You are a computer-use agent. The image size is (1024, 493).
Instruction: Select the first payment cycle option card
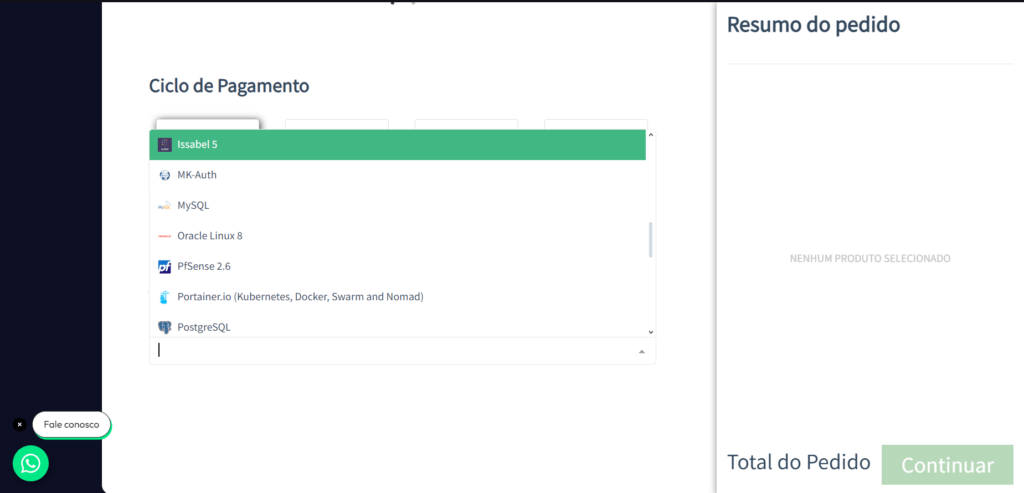208,124
